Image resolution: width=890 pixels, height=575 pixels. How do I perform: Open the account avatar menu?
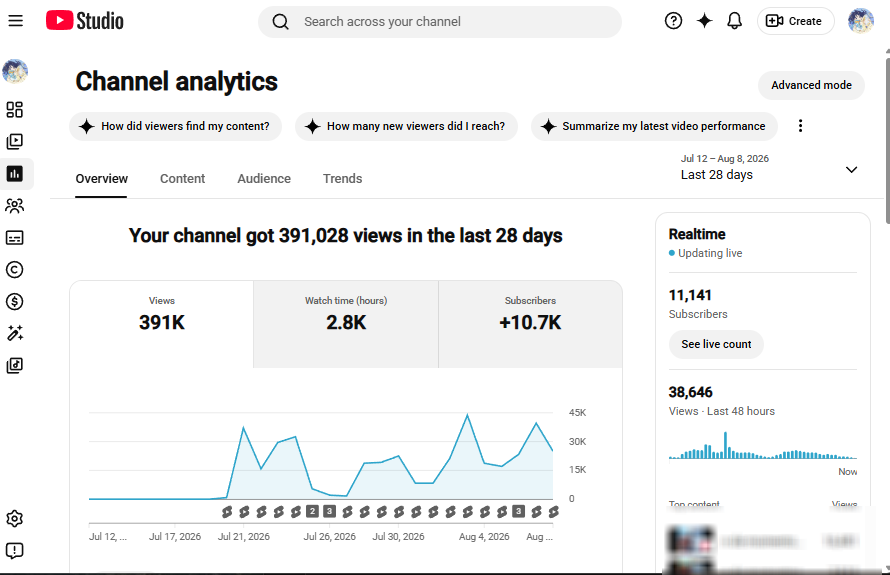click(x=860, y=21)
